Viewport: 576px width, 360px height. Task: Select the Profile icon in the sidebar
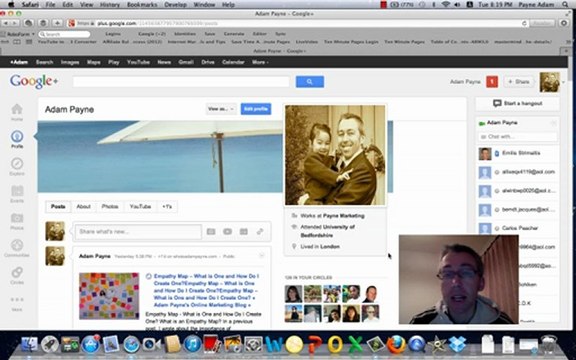click(x=17, y=136)
